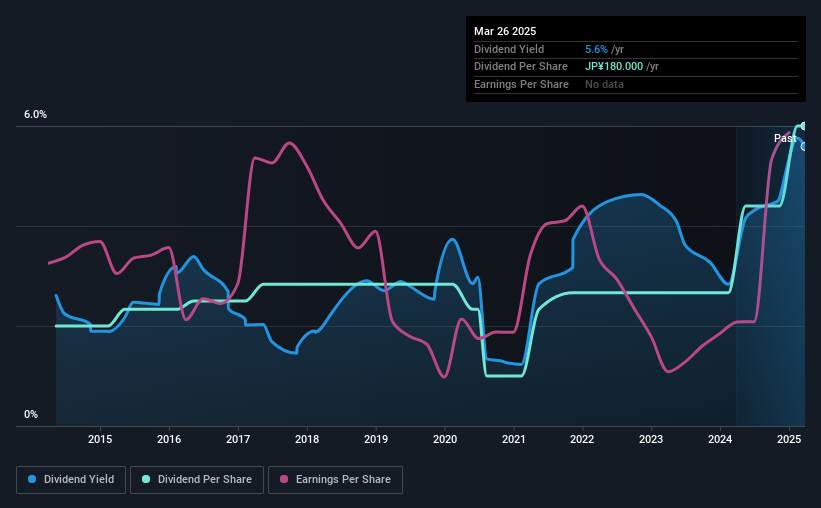Select the 2022 x-axis label
The height and width of the screenshot is (508, 821).
point(582,439)
